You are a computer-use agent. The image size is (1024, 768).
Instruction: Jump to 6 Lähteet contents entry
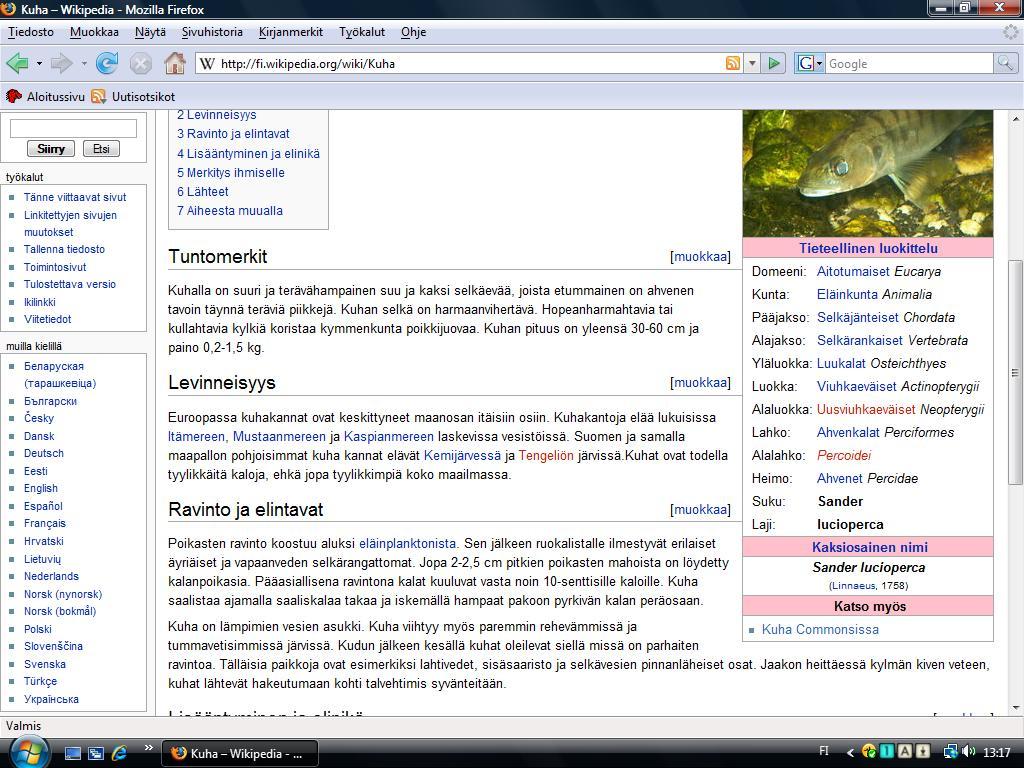point(202,192)
